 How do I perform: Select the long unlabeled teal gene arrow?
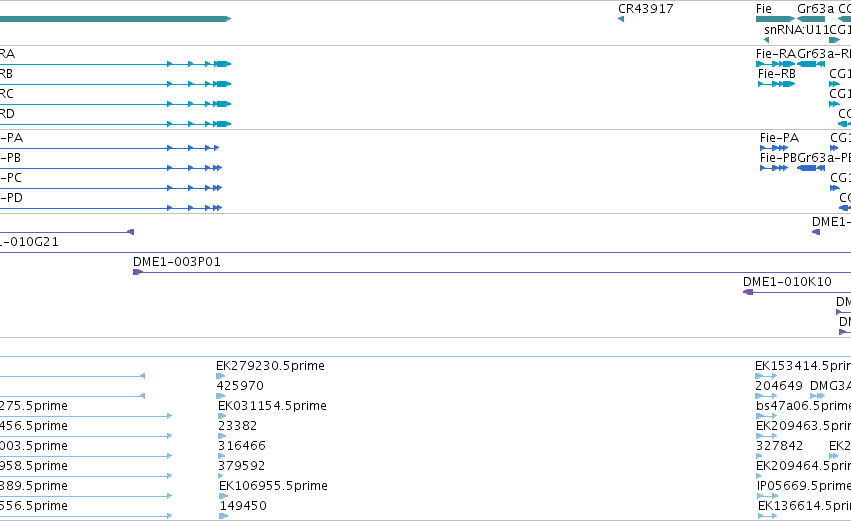(116, 19)
